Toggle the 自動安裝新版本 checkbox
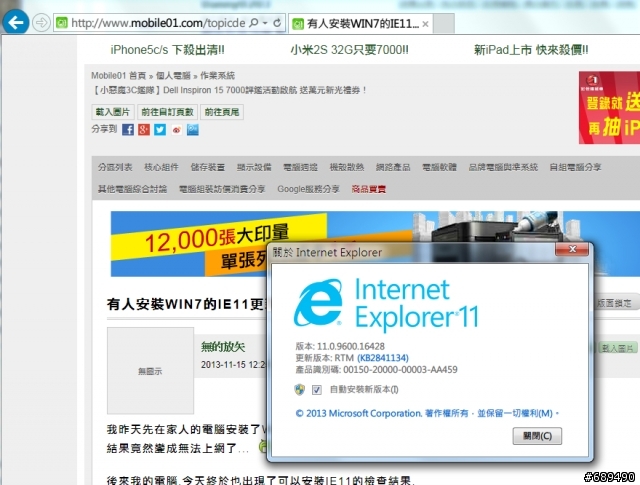Image resolution: width=640 pixels, height=485 pixels. click(317, 390)
